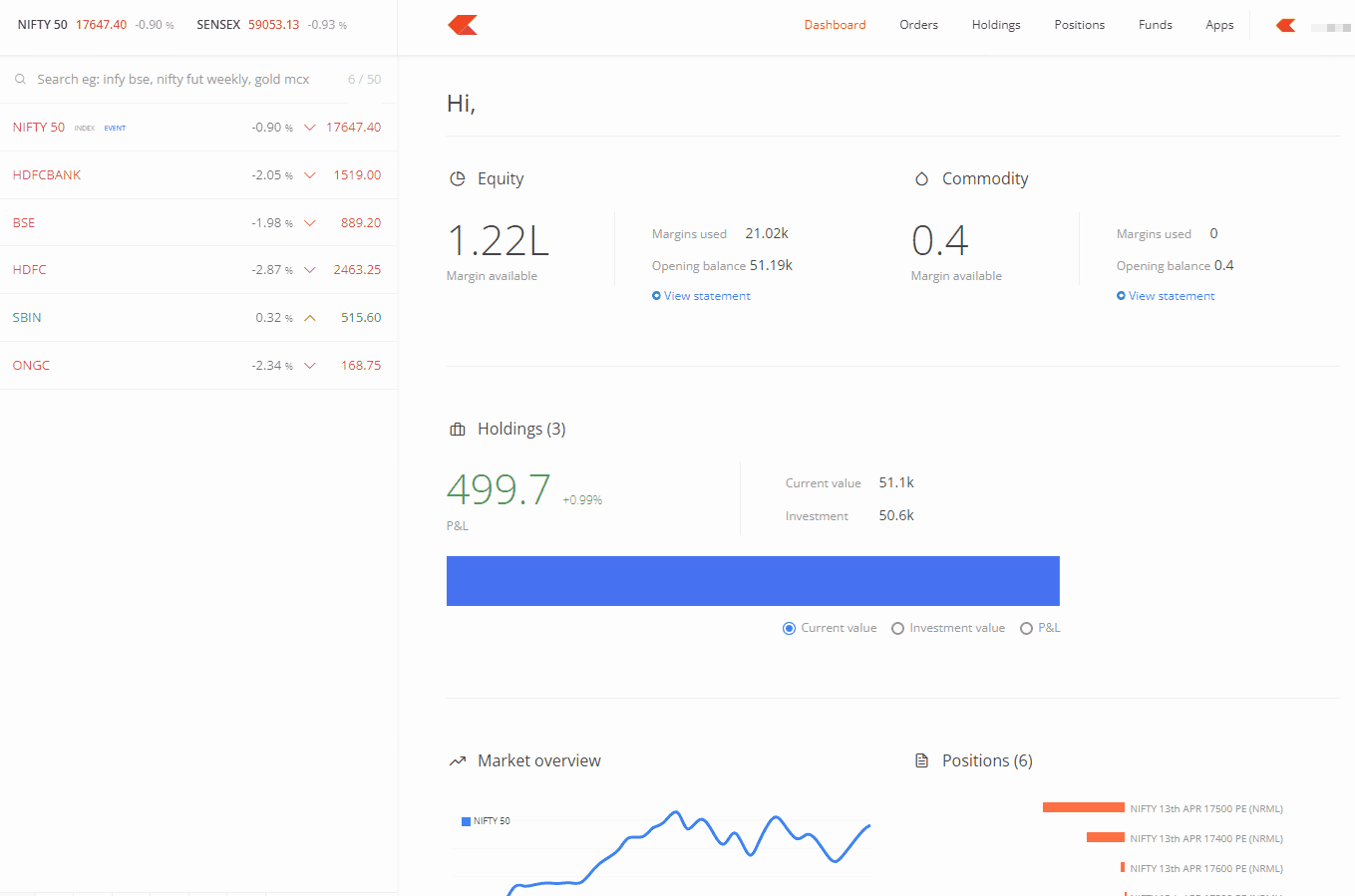This screenshot has height=896, width=1355.
Task: Focus the instrument search field
Action: (x=179, y=80)
